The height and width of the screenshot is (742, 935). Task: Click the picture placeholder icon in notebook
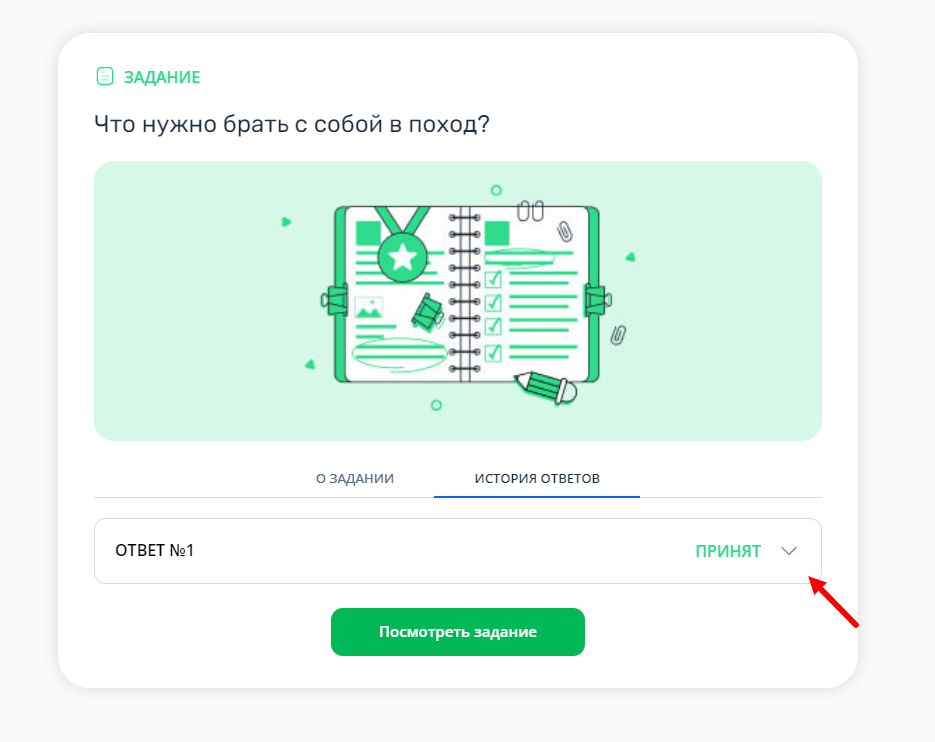369,308
